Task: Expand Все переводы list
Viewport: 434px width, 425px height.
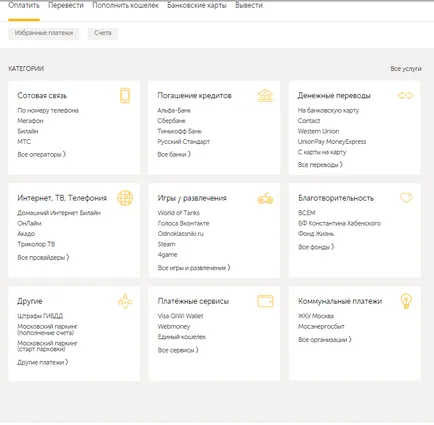Action: tap(320, 165)
